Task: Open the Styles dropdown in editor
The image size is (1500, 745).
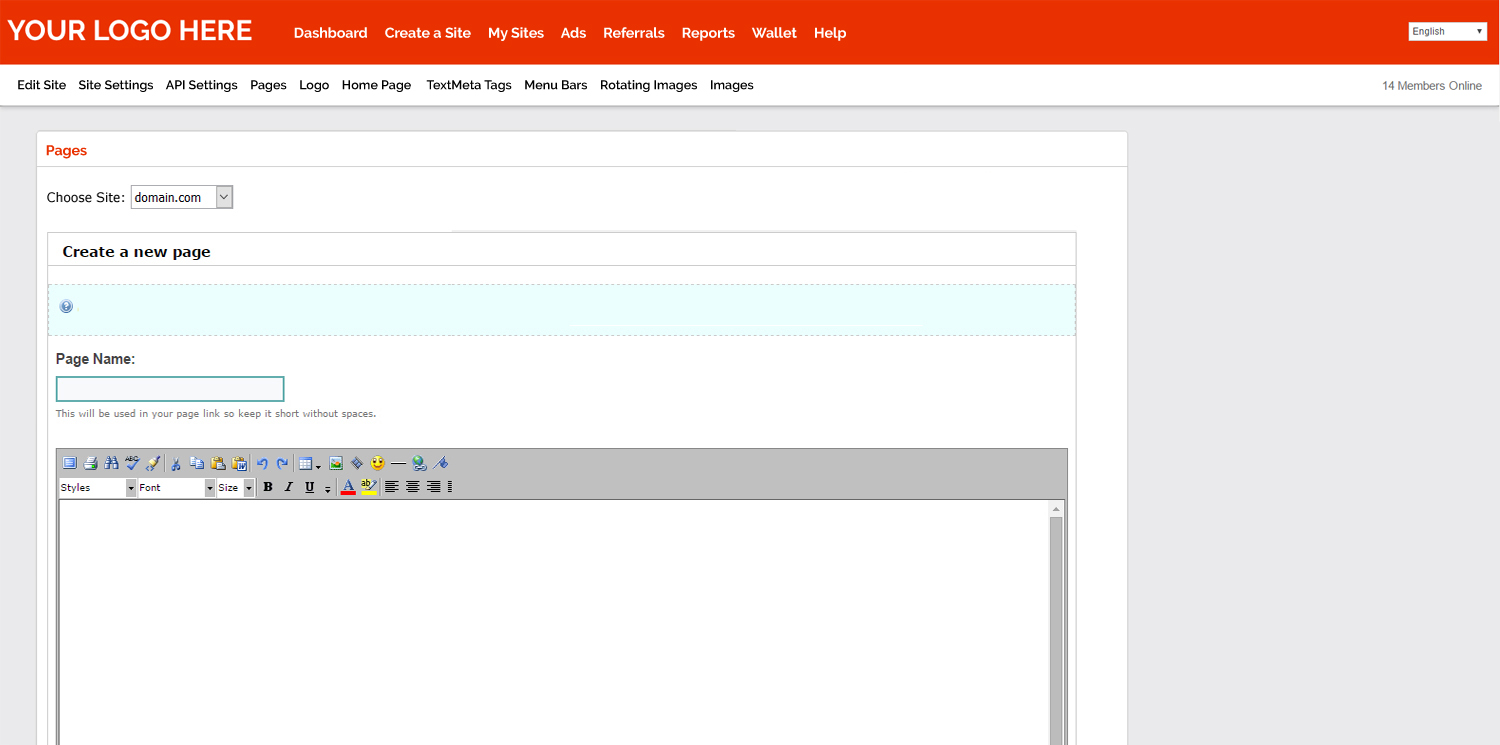Action: click(x=97, y=487)
